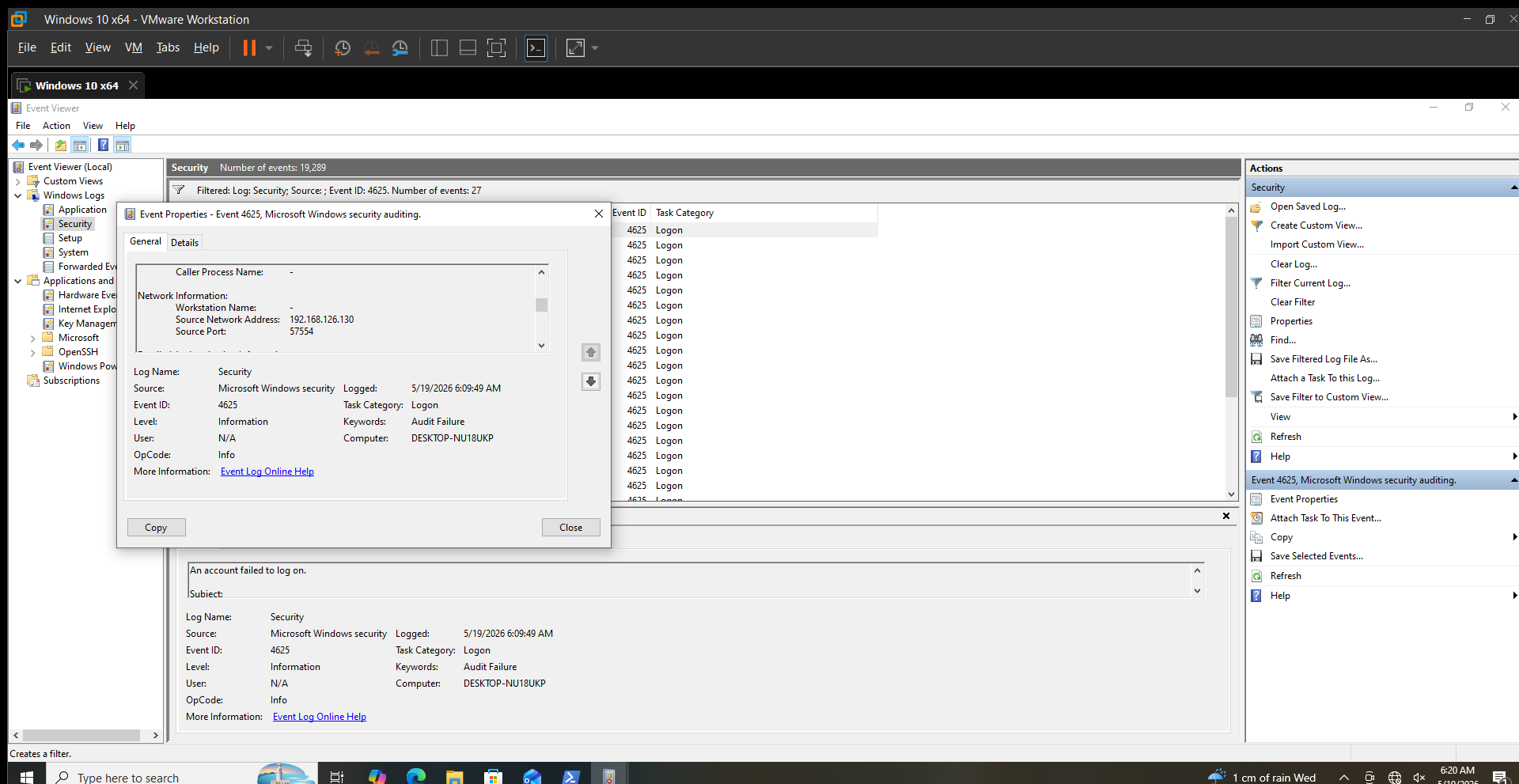Screen dimensions: 1519x784
Task: Collapse Applications and Services Logs node
Action: (x=18, y=281)
